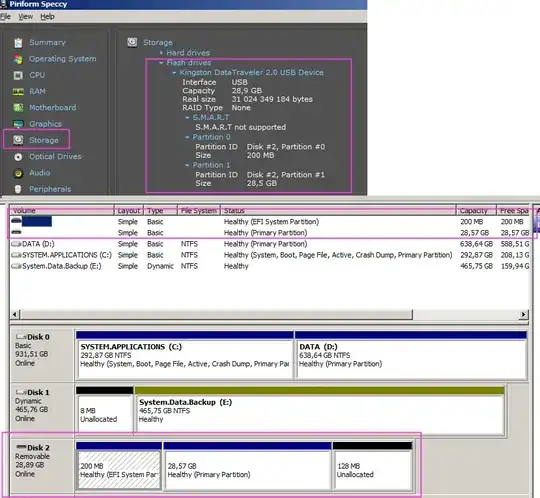Click the DATA (D:) drive icon in volume list
This screenshot has width=540, height=498.
(x=16, y=244)
